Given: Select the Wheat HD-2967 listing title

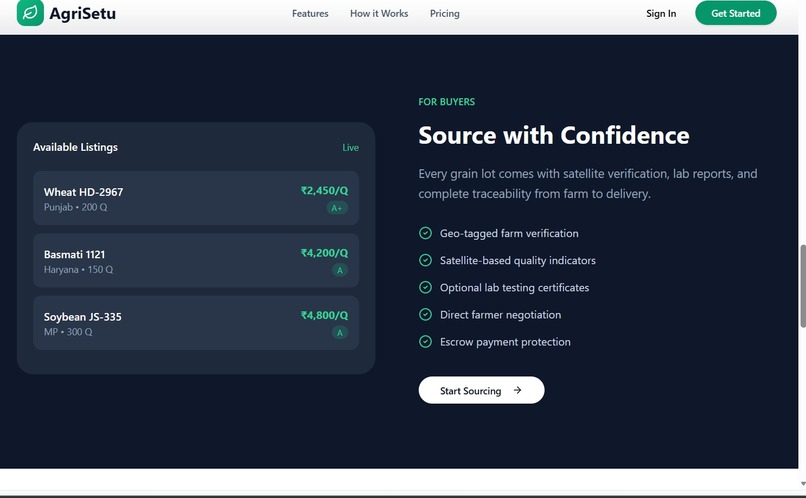Looking at the screenshot, I should tap(83, 192).
